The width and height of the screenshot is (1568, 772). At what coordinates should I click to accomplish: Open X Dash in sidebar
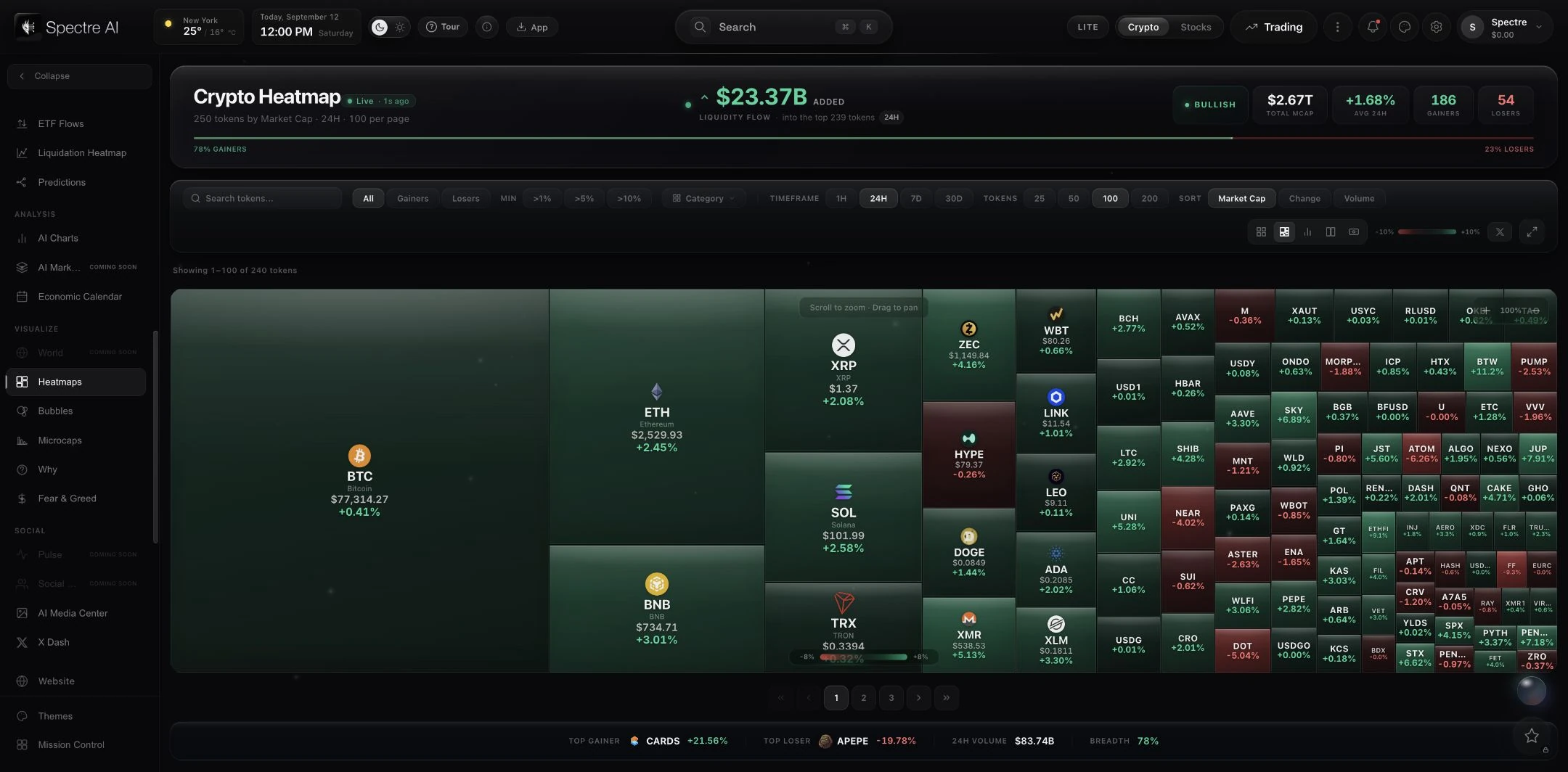coord(76,642)
